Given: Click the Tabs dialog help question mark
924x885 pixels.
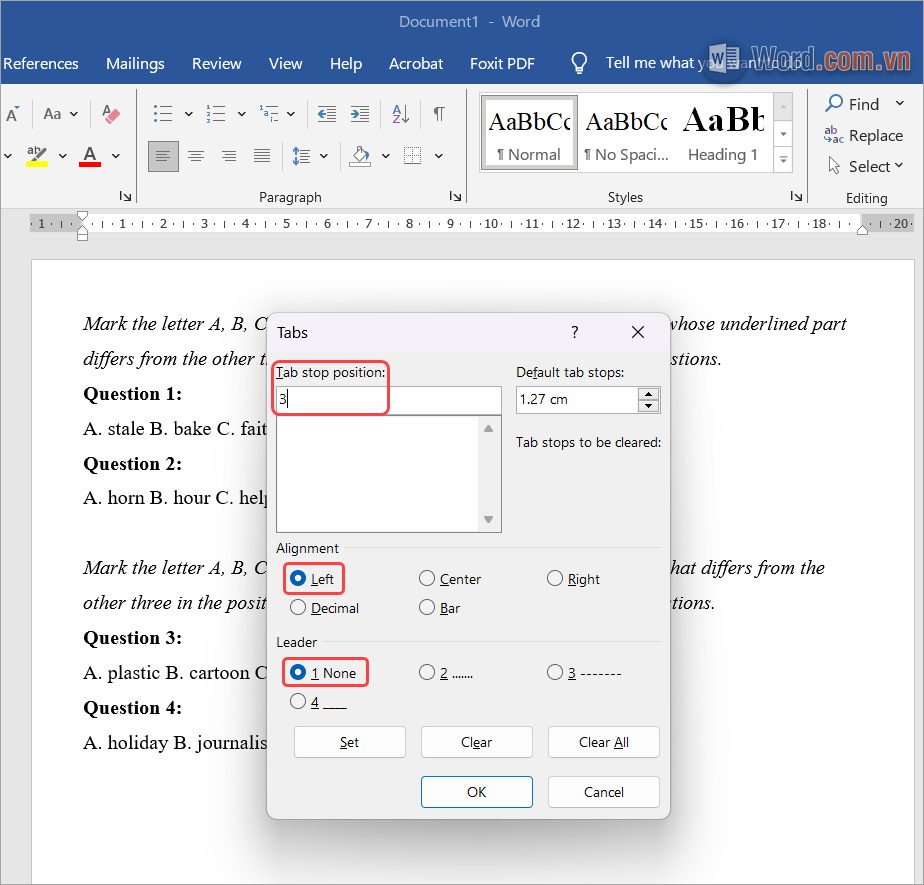Looking at the screenshot, I should pos(575,332).
